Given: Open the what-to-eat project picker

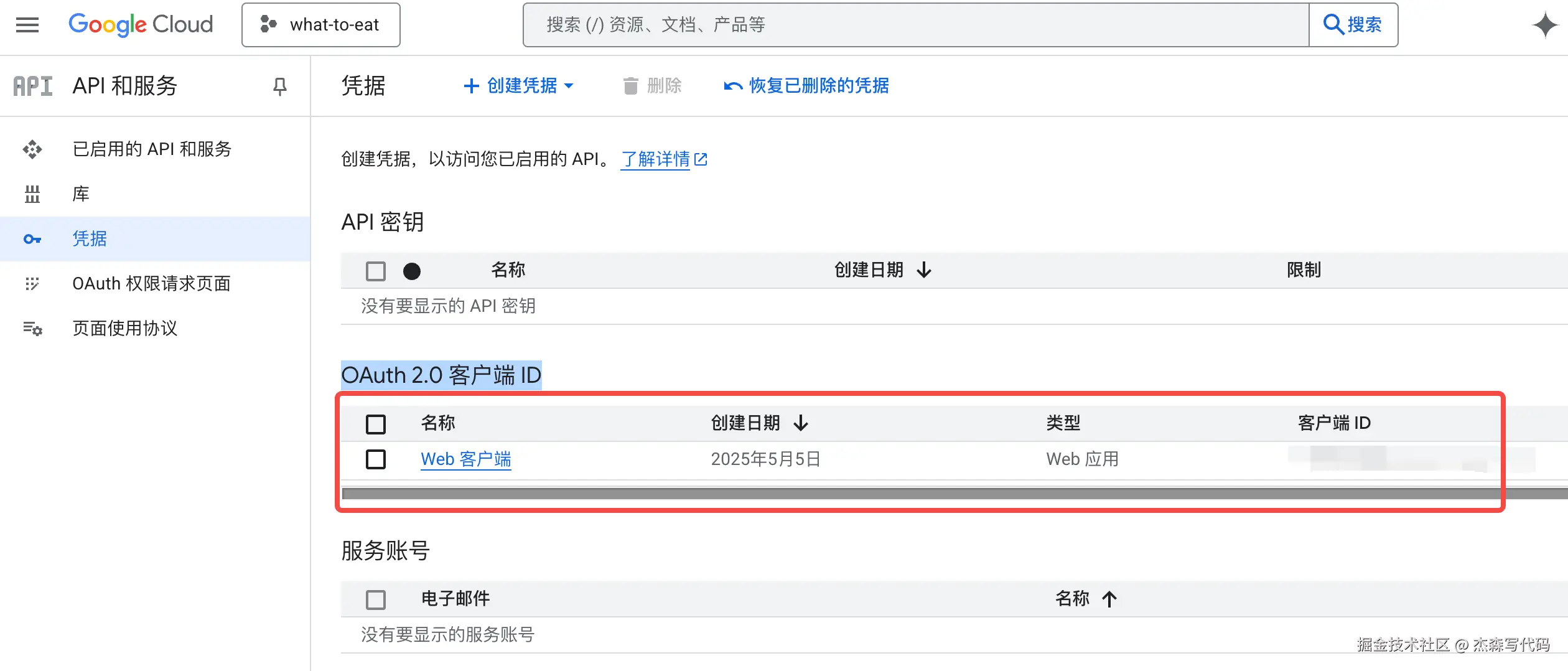Looking at the screenshot, I should coord(321,25).
